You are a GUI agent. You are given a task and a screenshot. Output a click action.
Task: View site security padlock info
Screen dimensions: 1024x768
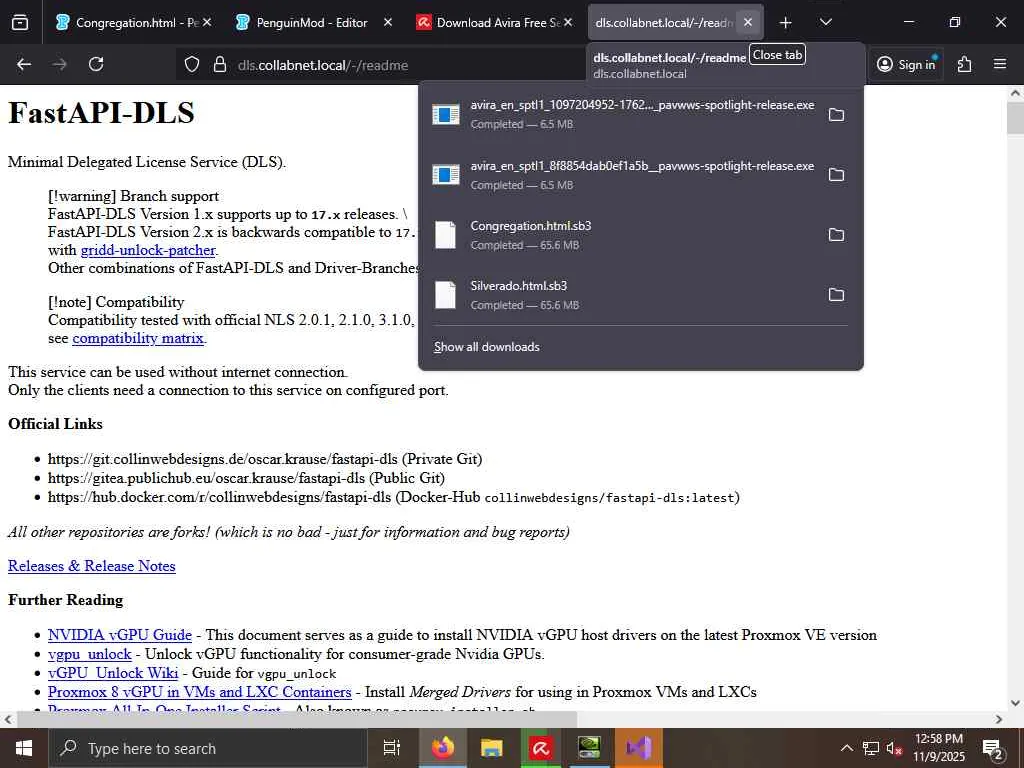pos(220,65)
